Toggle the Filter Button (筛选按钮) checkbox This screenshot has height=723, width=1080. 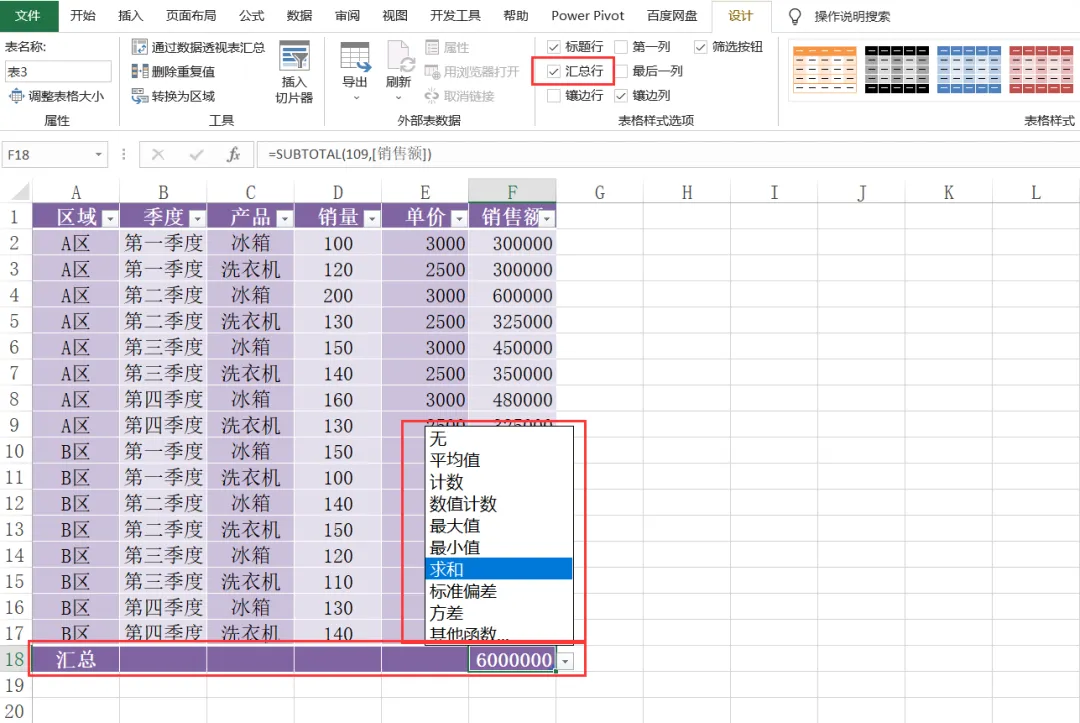[700, 47]
